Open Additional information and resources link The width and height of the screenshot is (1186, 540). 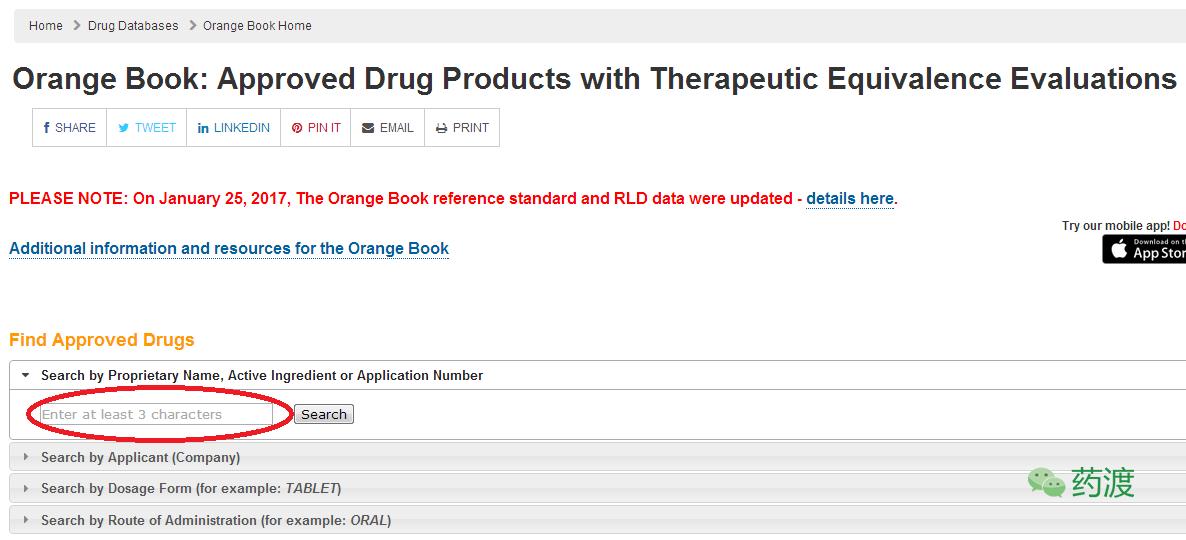pyautogui.click(x=229, y=248)
